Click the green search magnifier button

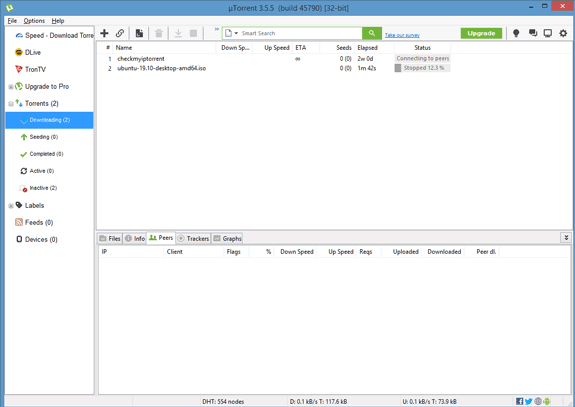(372, 33)
